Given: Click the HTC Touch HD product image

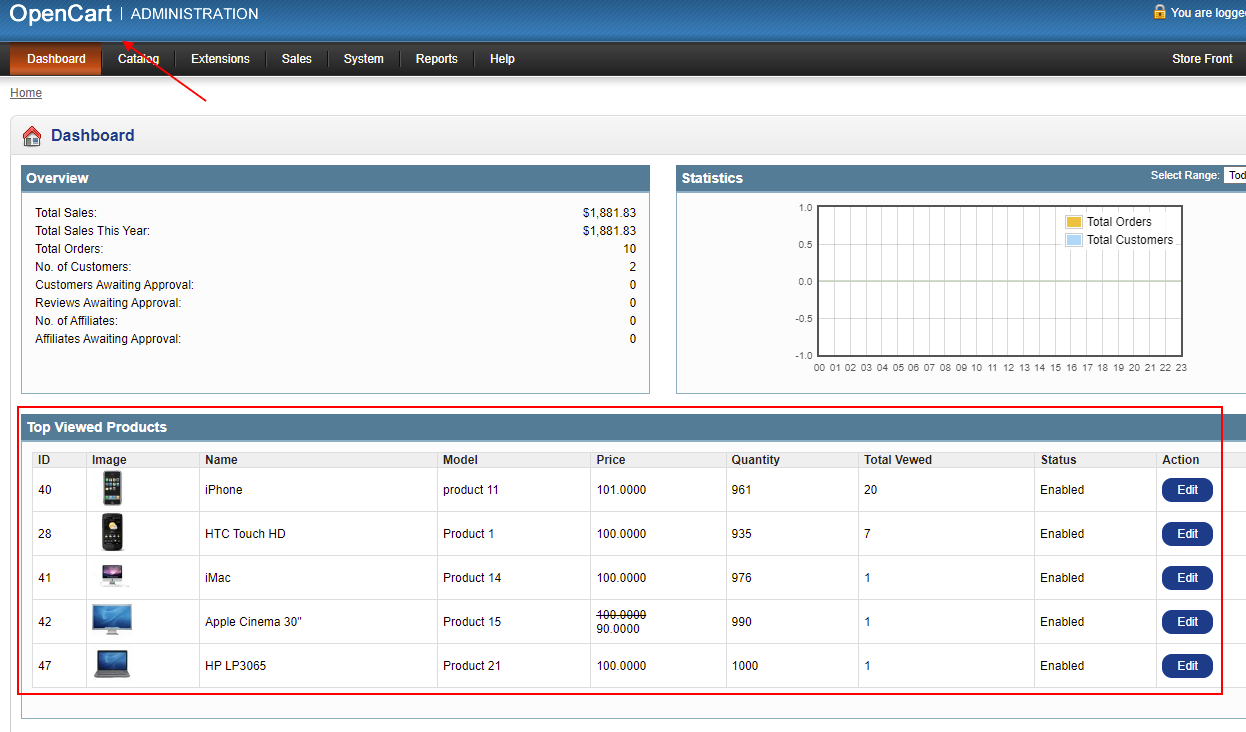Looking at the screenshot, I should coord(112,532).
